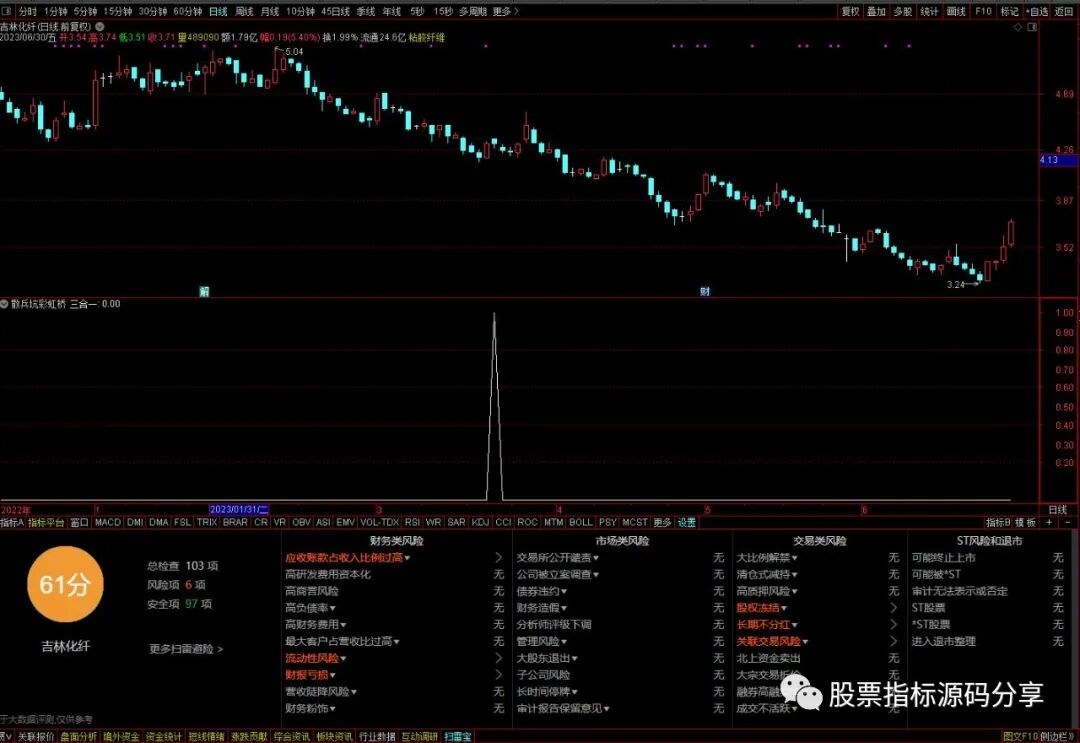
Task: Click the minus icon to remove indicator pane
Action: point(1068,523)
